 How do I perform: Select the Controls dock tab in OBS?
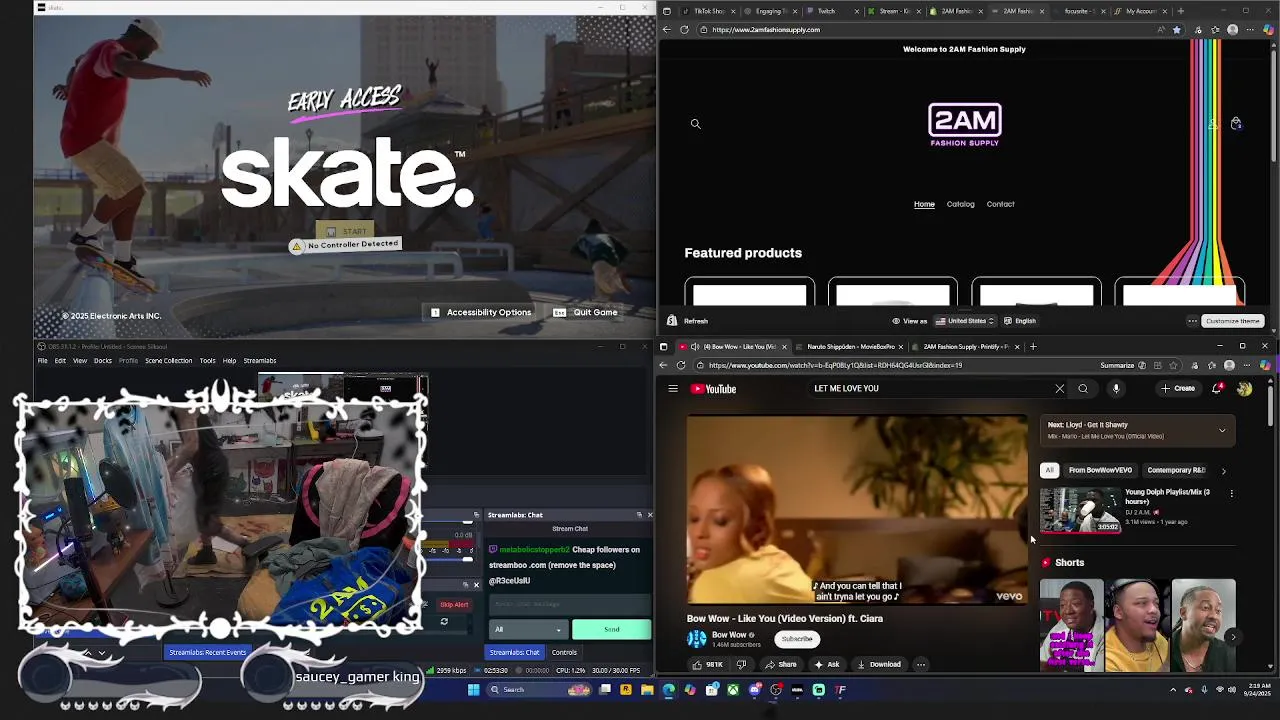point(564,653)
